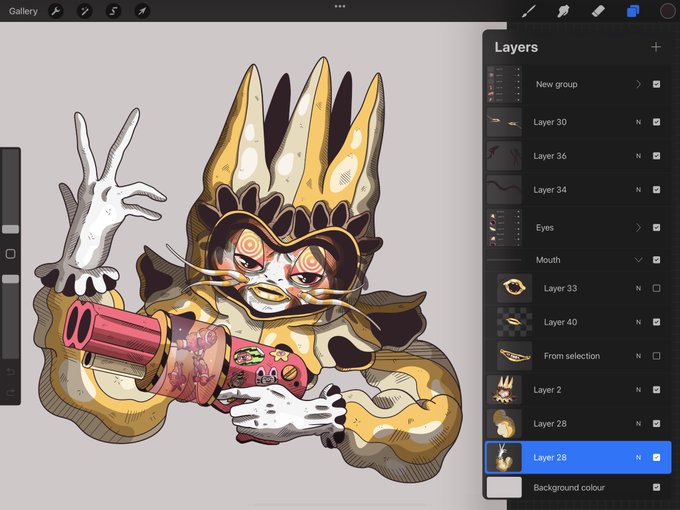Return to the Gallery

click(23, 11)
